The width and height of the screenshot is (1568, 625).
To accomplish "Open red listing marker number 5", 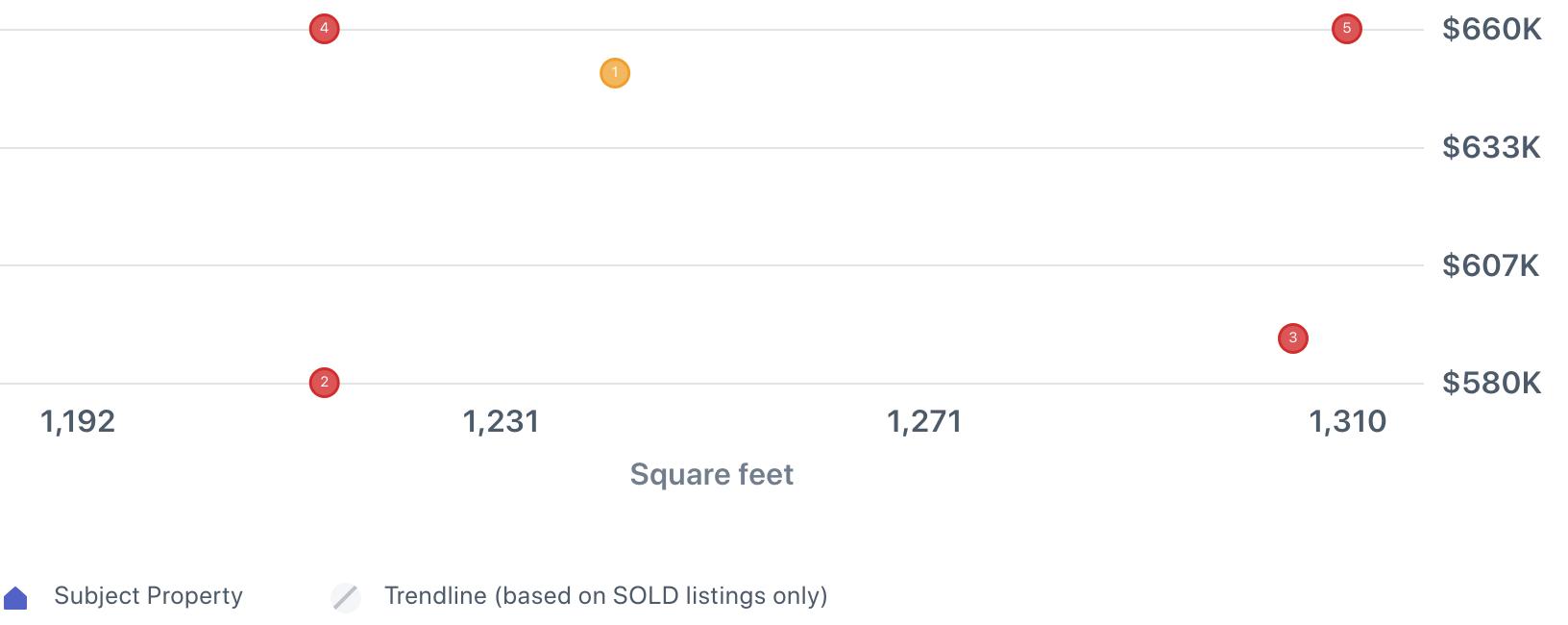I will click(x=1346, y=29).
